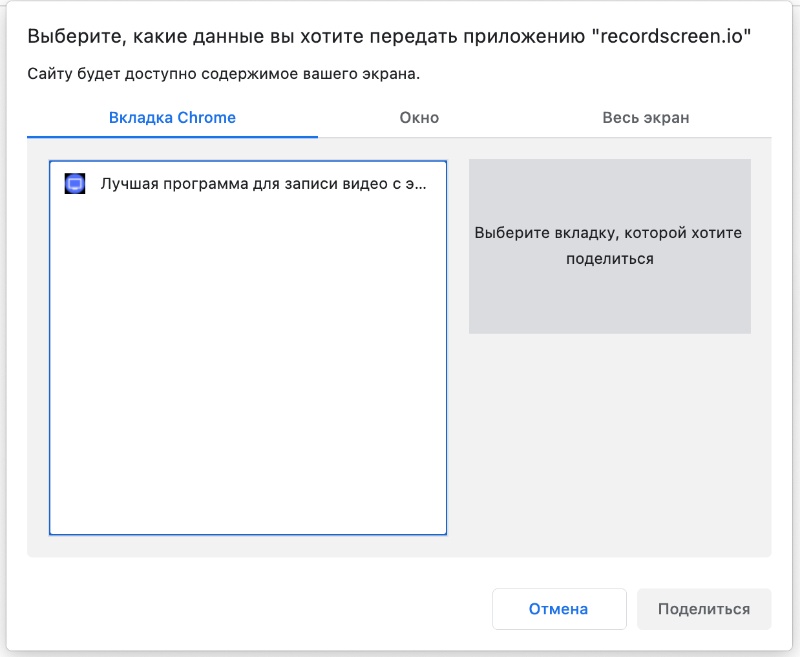Click the recordscreen tab favicon icon
This screenshot has width=800, height=657.
(x=74, y=184)
